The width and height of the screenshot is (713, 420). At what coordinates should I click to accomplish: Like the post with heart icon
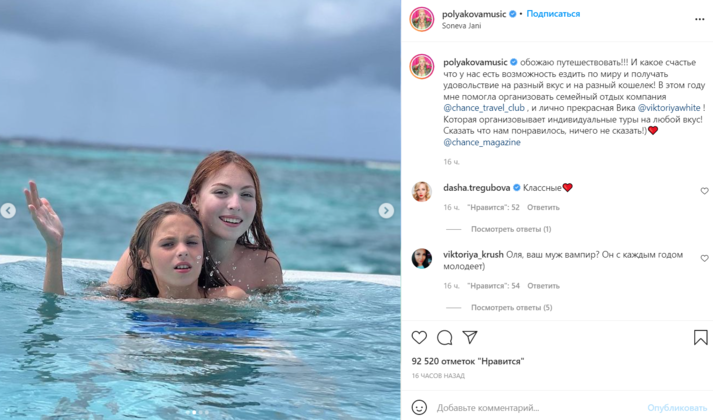419,338
